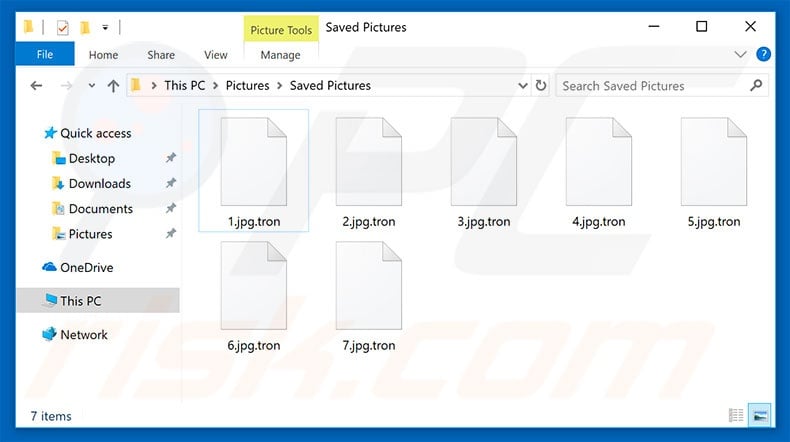Expand the ribbon with the chevron
Image resolution: width=790 pixels, height=442 pixels.
pyautogui.click(x=740, y=54)
